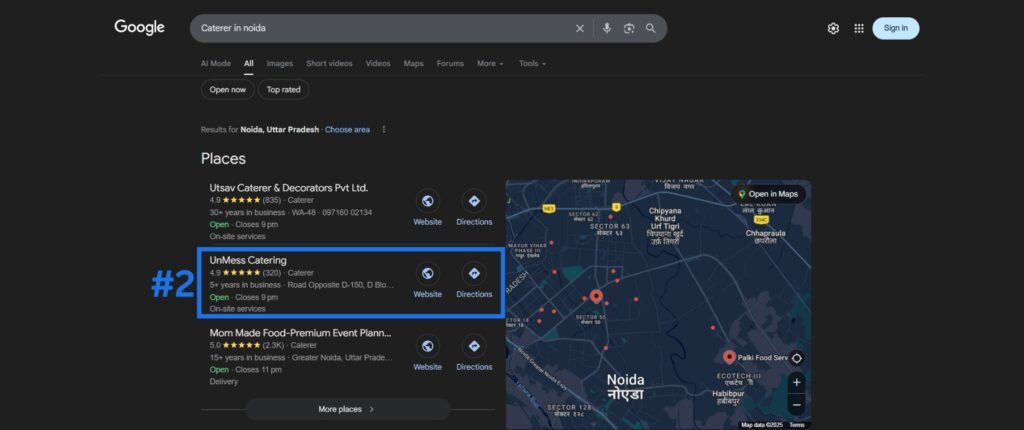Switch to the AI Mode tab
Viewport: 1024px width, 430px height.
click(215, 63)
